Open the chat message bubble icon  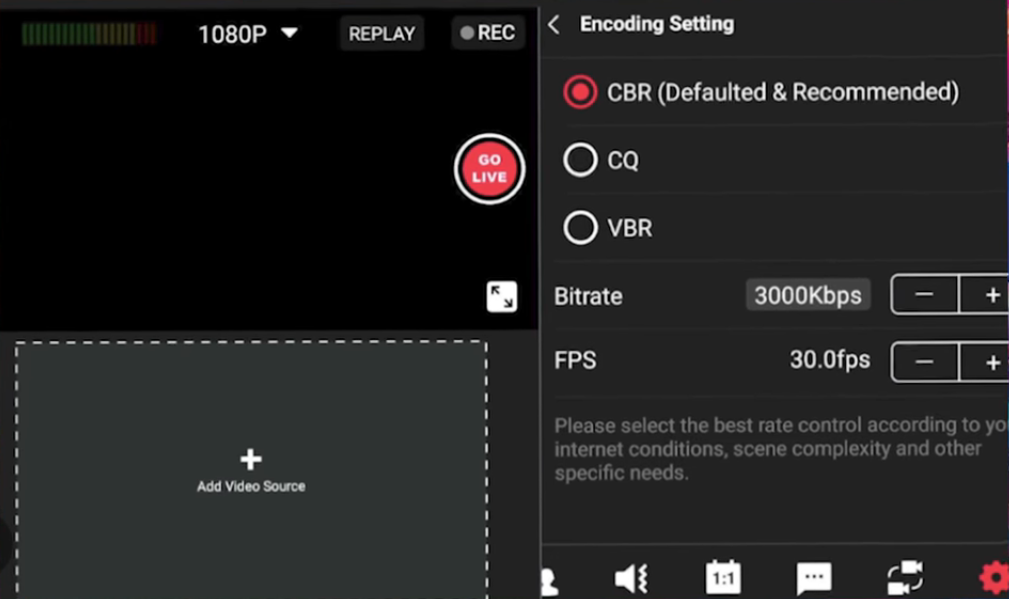[814, 578]
